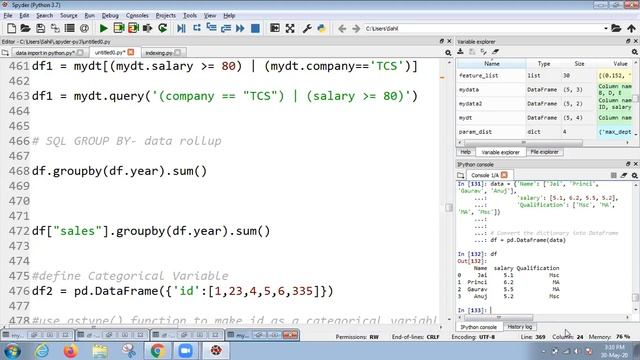This screenshot has width=640, height=360.
Task: Open the file list/outline toolbar icon
Action: pyautogui.click(x=69, y=28)
